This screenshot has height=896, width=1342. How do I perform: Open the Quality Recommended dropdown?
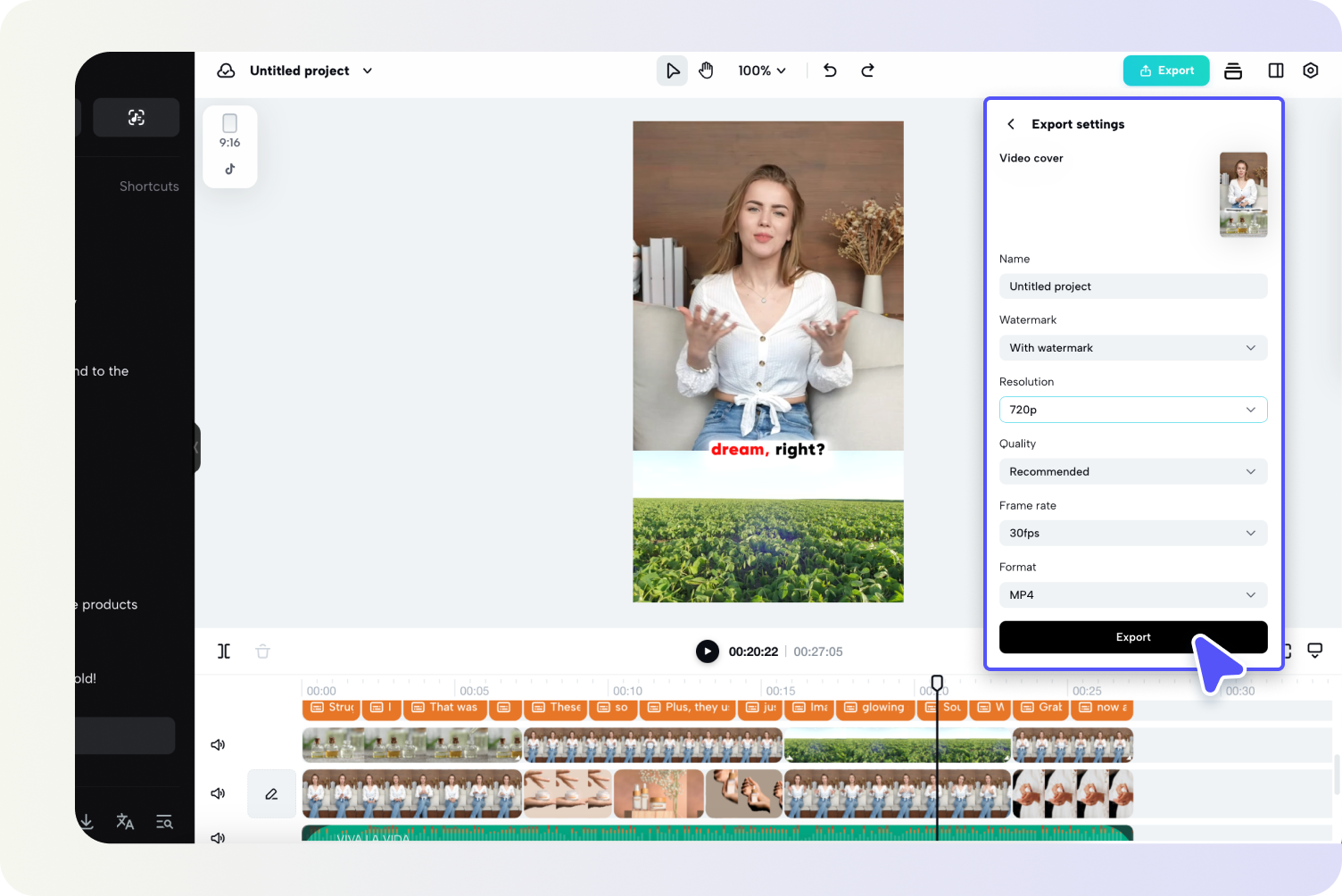tap(1133, 471)
